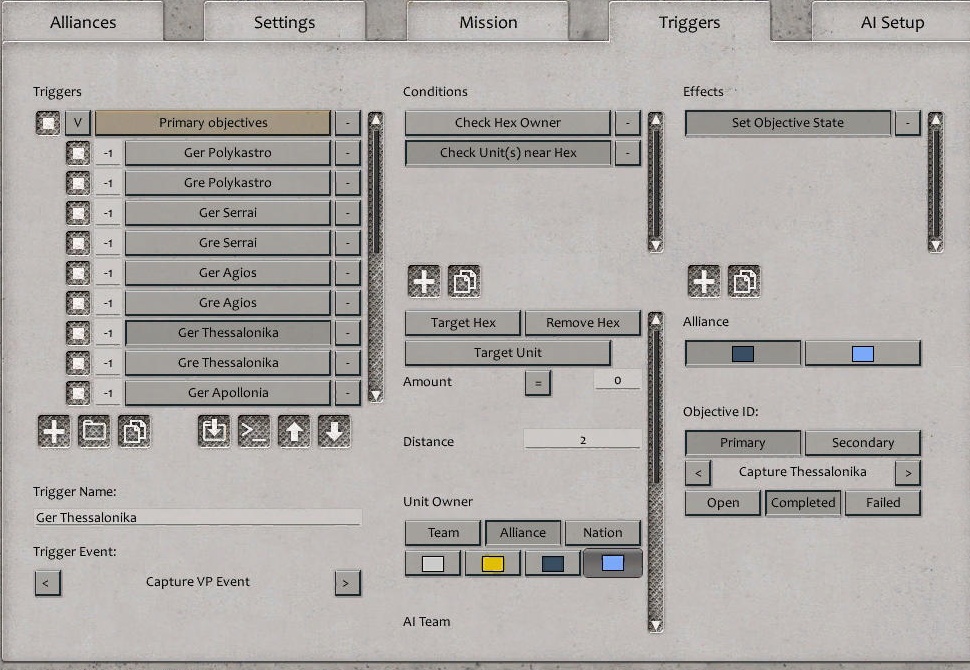Remove the Set Objective State effect

tap(908, 122)
